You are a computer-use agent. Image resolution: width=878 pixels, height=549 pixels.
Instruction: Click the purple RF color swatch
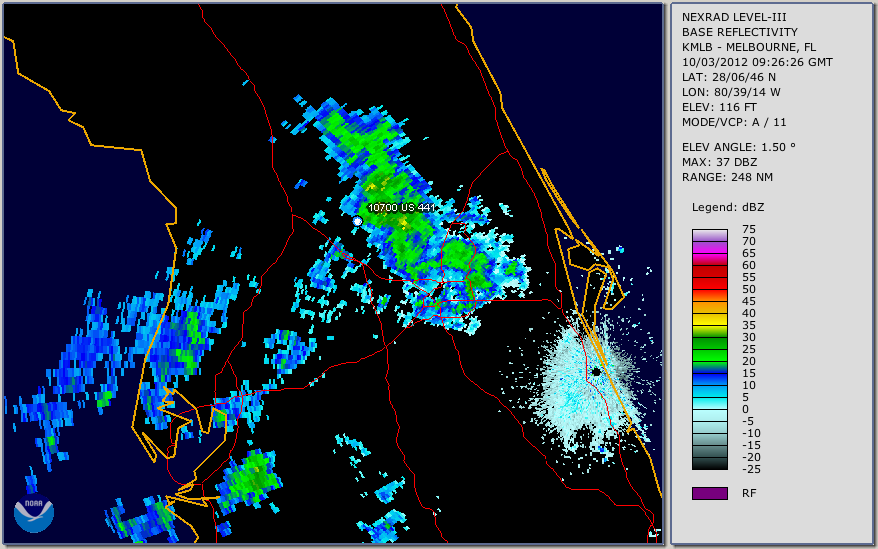(710, 493)
